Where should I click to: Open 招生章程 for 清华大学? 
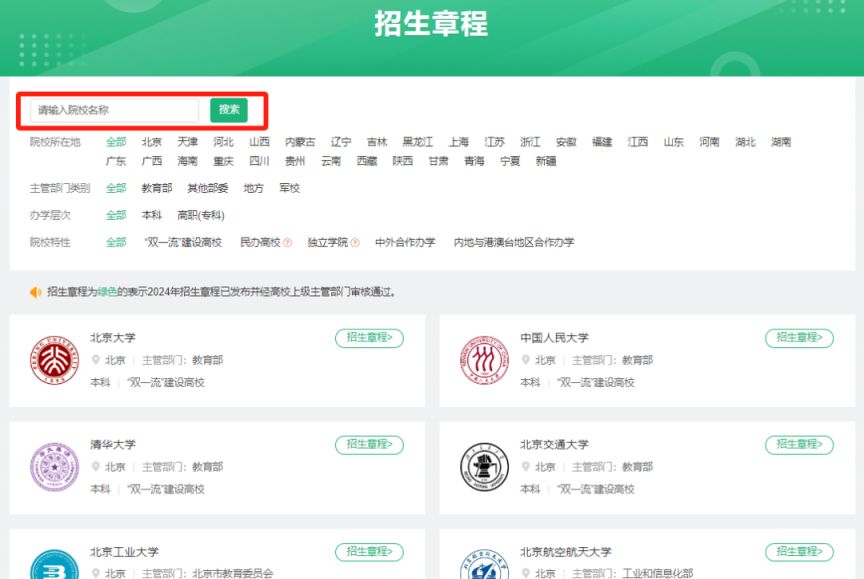click(x=369, y=445)
